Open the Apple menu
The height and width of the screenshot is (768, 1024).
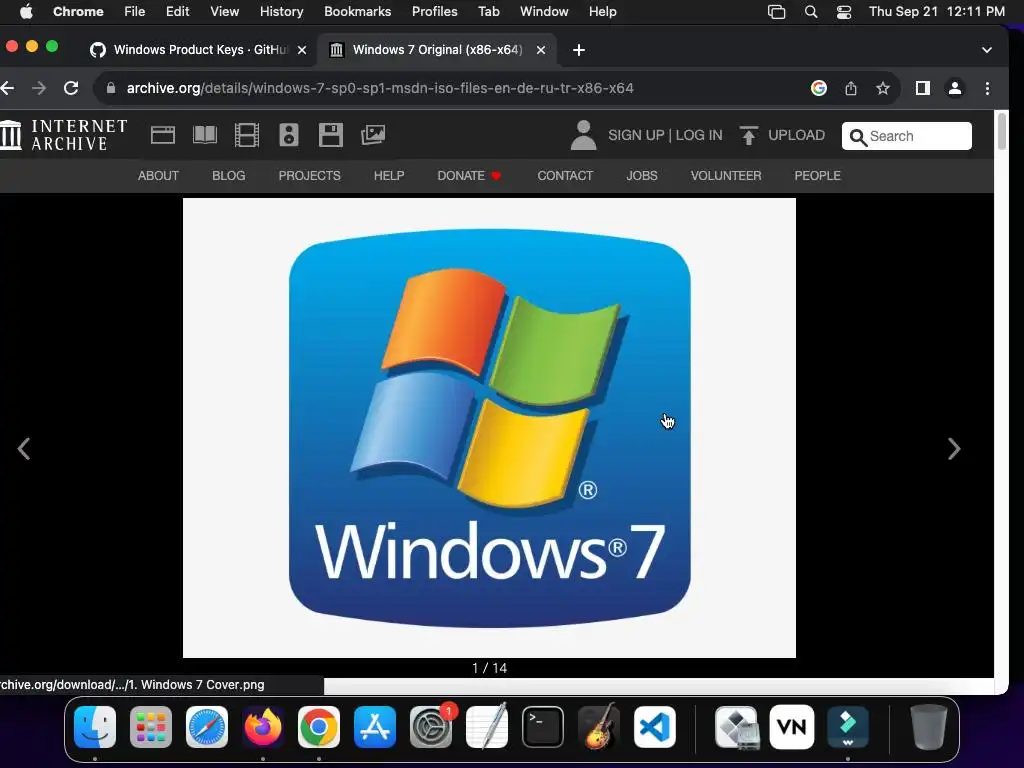[26, 12]
